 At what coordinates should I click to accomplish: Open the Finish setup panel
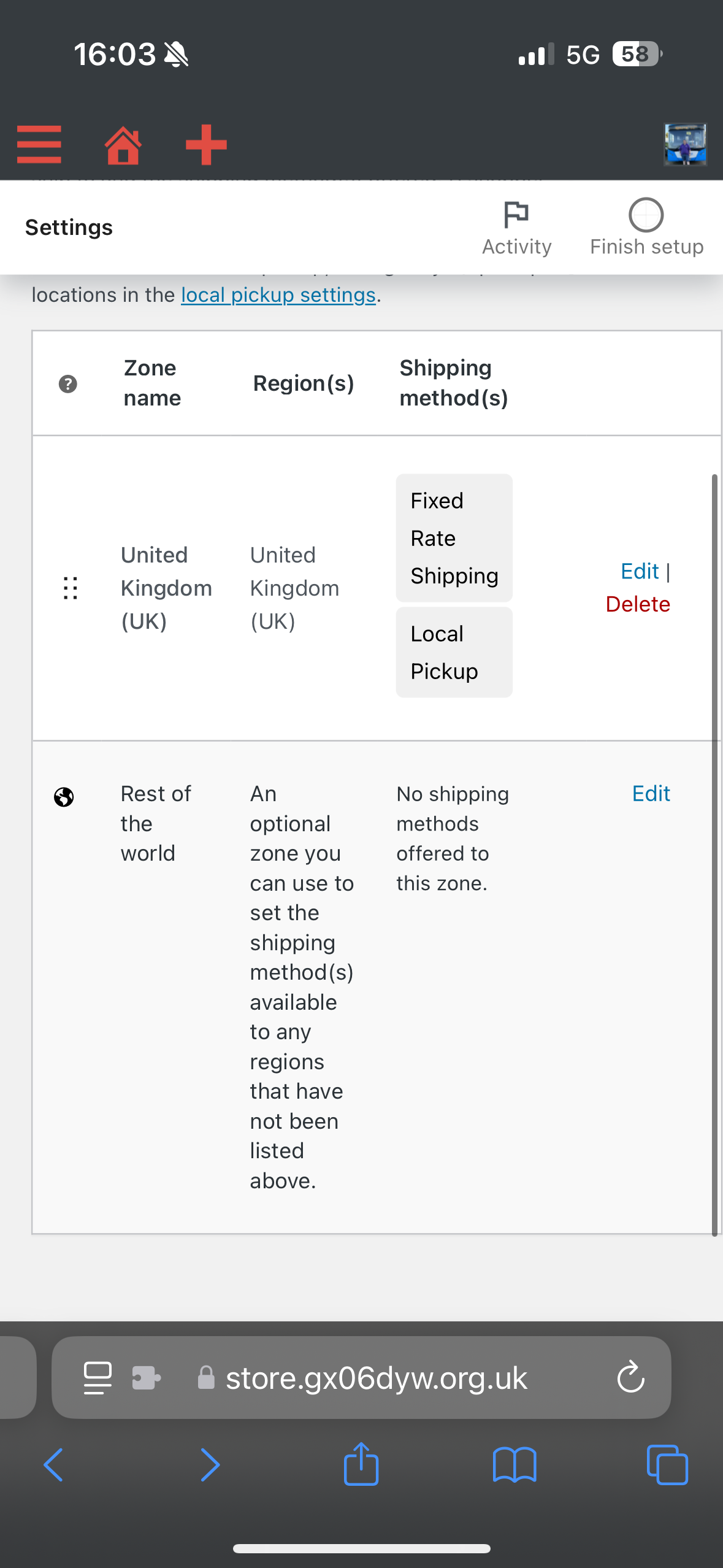click(646, 228)
